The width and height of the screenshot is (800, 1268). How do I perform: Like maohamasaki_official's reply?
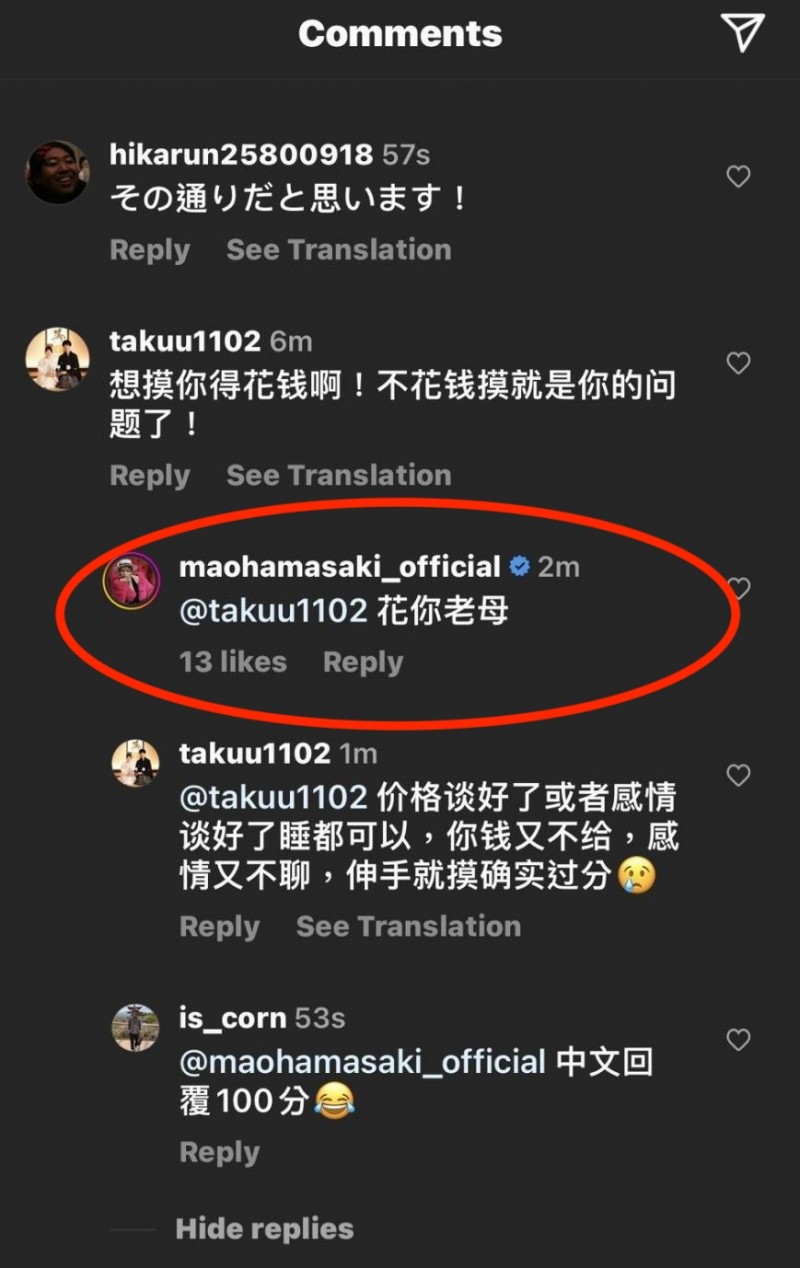[x=738, y=590]
